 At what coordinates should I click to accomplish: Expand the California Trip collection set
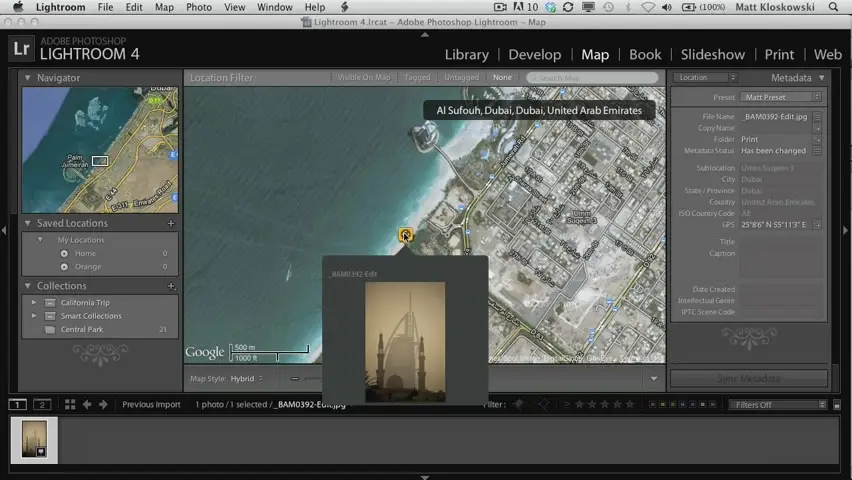click(34, 302)
